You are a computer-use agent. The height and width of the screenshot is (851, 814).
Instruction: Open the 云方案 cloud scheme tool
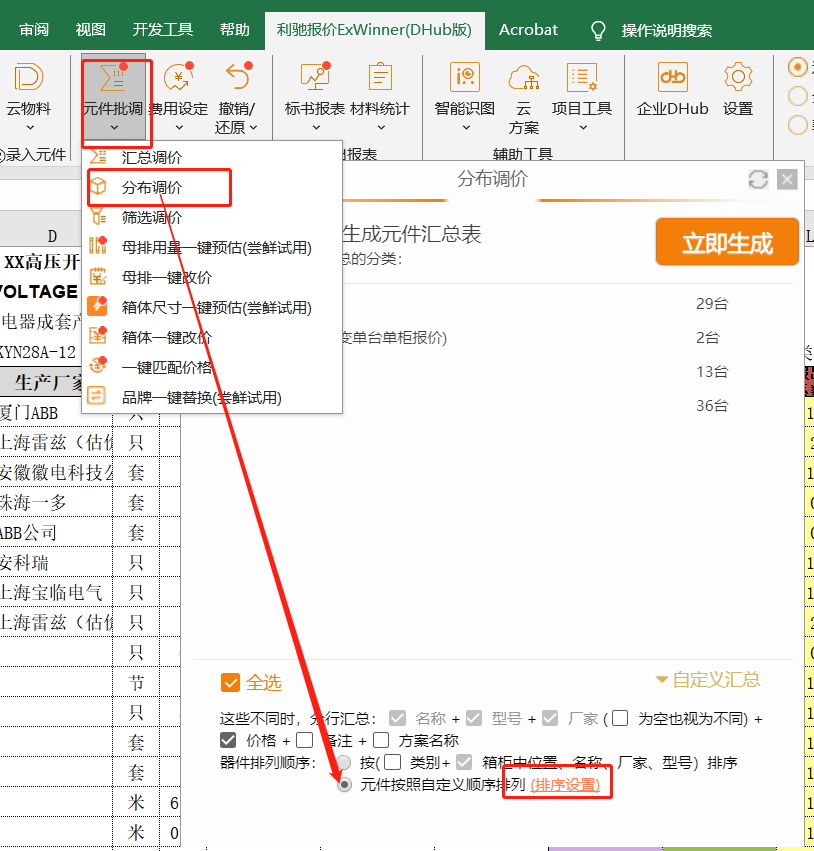[524, 98]
